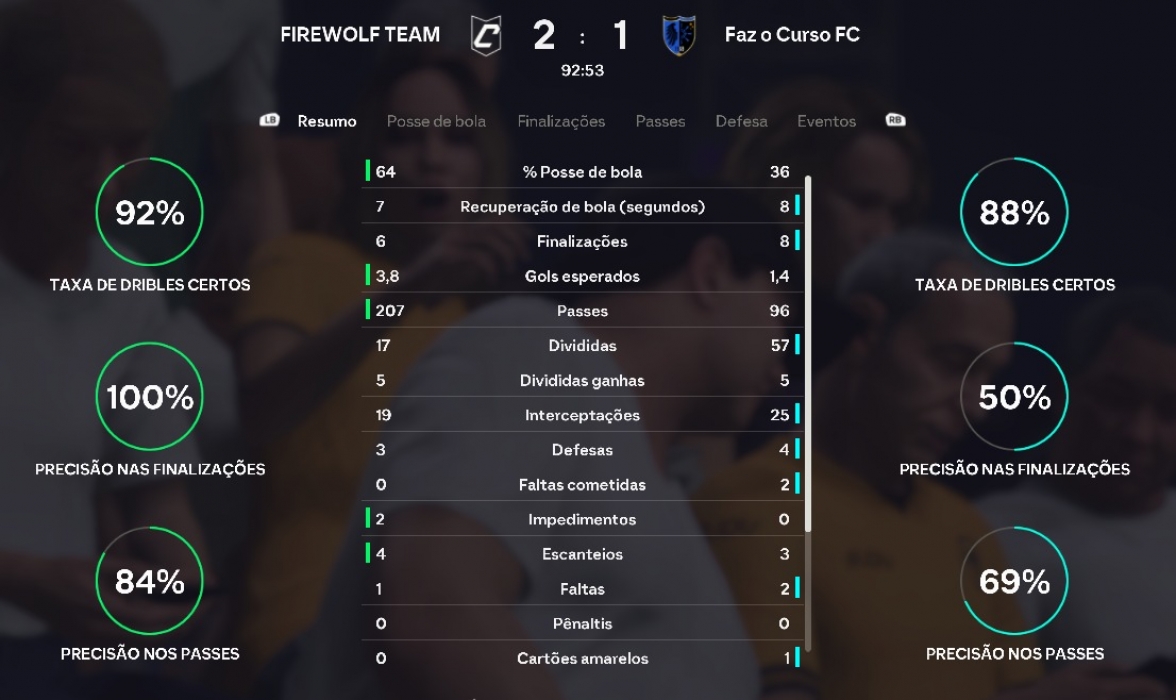Go to the Passes tab
Image resolution: width=1176 pixels, height=700 pixels.
coord(660,121)
